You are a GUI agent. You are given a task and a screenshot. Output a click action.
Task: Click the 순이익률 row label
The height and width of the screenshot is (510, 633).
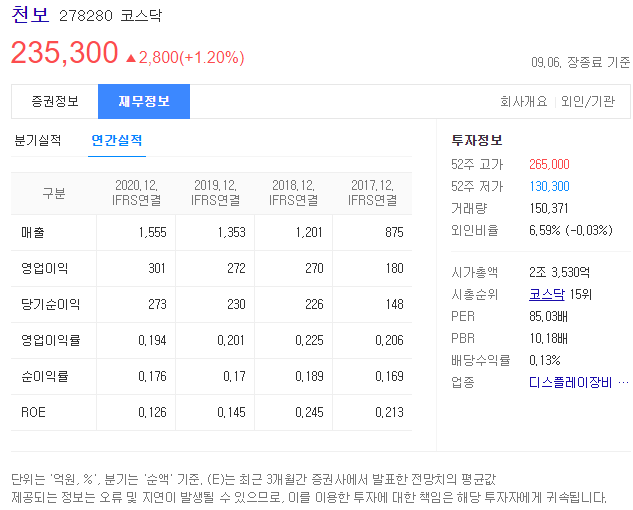coord(44,376)
